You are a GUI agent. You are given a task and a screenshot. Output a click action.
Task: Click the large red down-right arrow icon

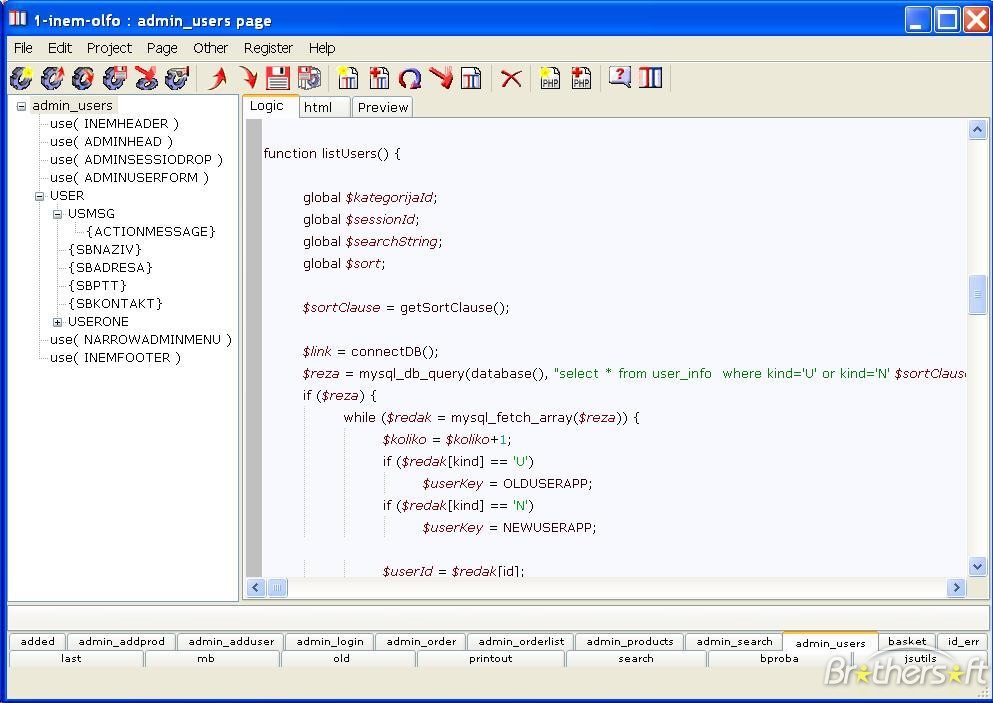tap(441, 79)
